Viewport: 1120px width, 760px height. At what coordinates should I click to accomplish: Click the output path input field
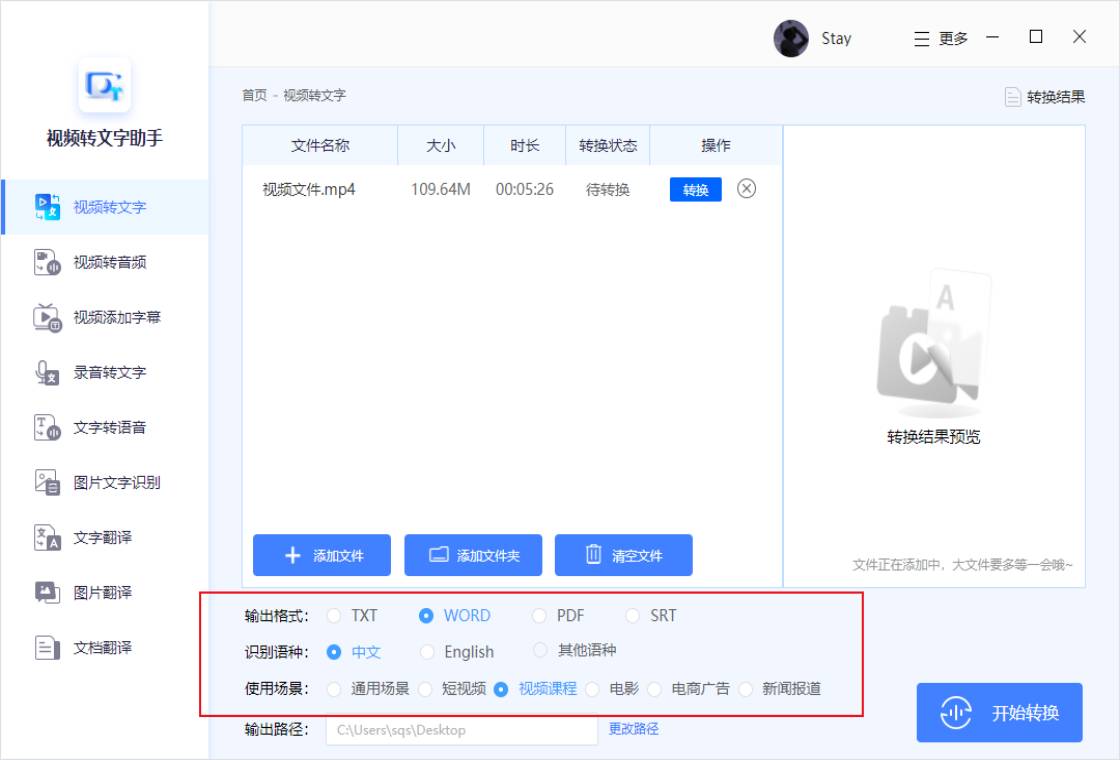[x=460, y=730]
